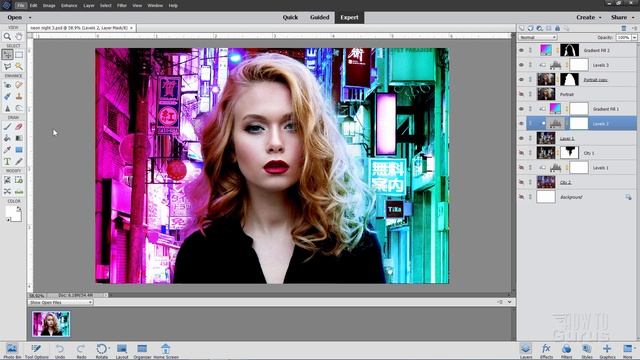Expand the Open button dropdown arrow
Screen dimensions: 640x360
point(30,18)
